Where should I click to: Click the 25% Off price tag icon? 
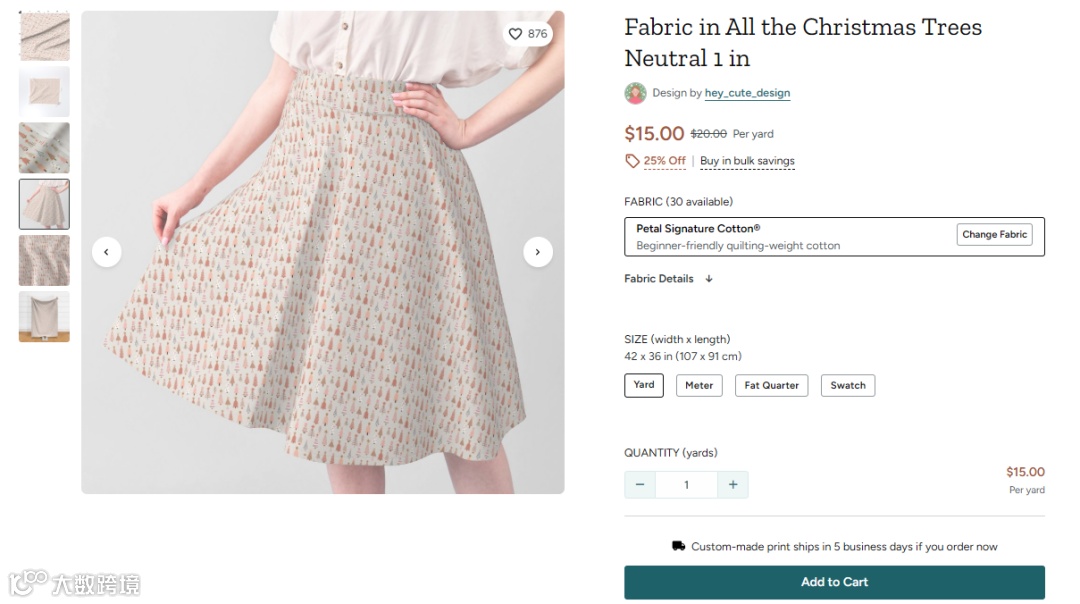coord(632,161)
